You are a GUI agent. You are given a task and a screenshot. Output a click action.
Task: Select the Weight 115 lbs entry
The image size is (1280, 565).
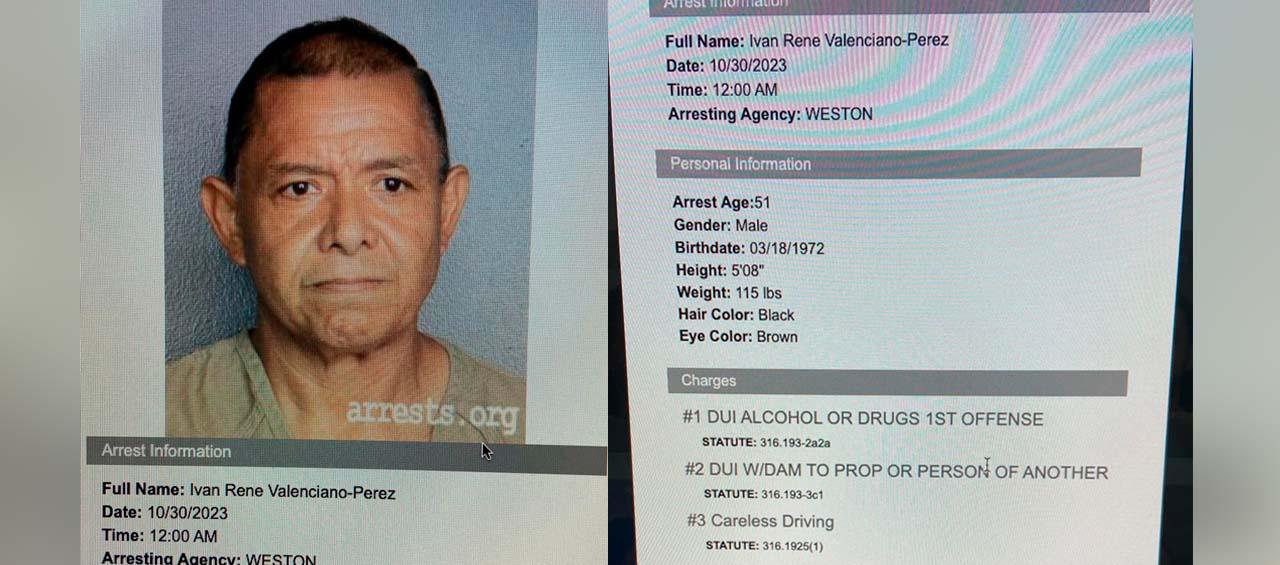click(x=729, y=293)
